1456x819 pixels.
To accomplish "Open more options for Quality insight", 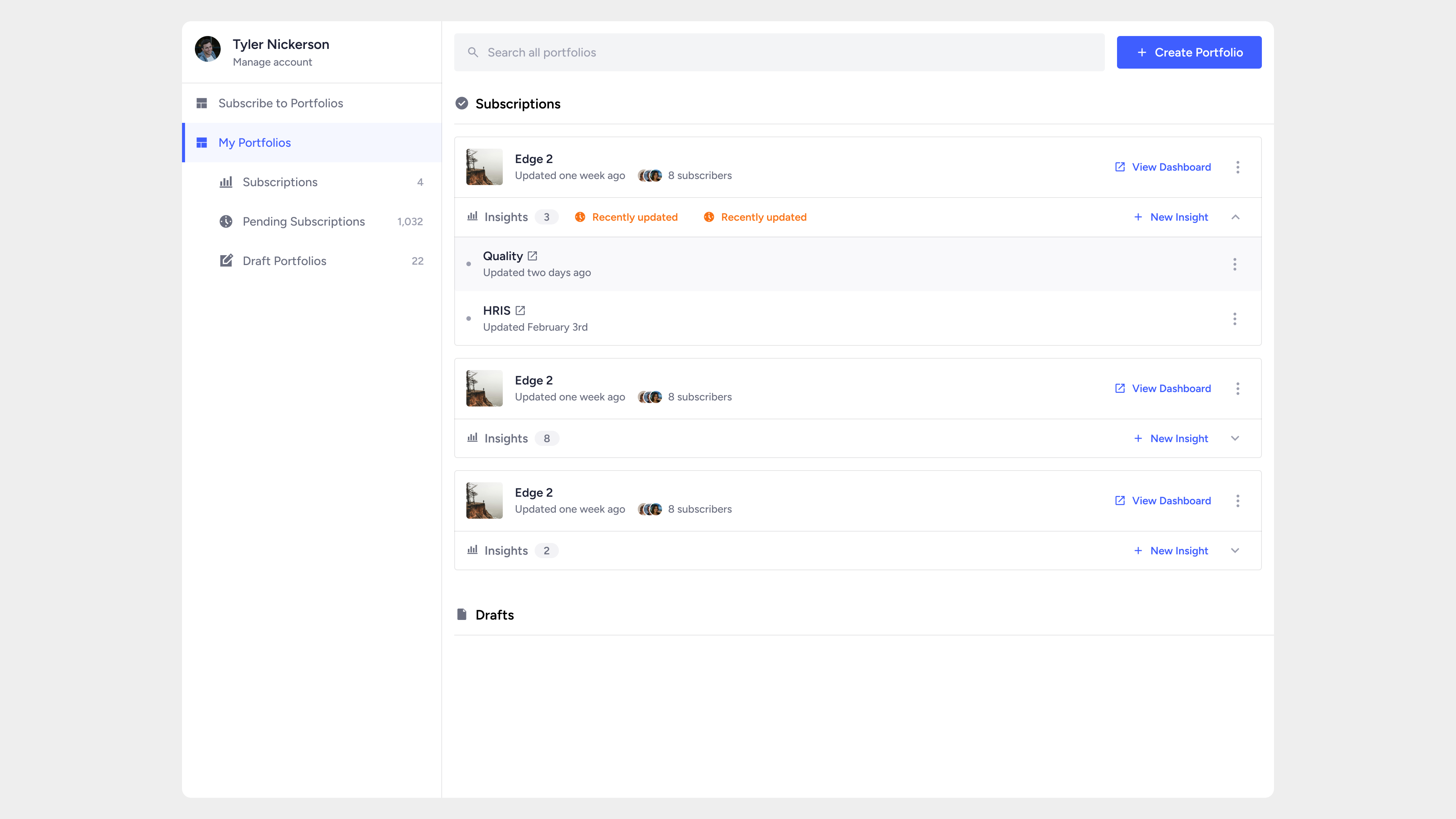I will (x=1235, y=264).
